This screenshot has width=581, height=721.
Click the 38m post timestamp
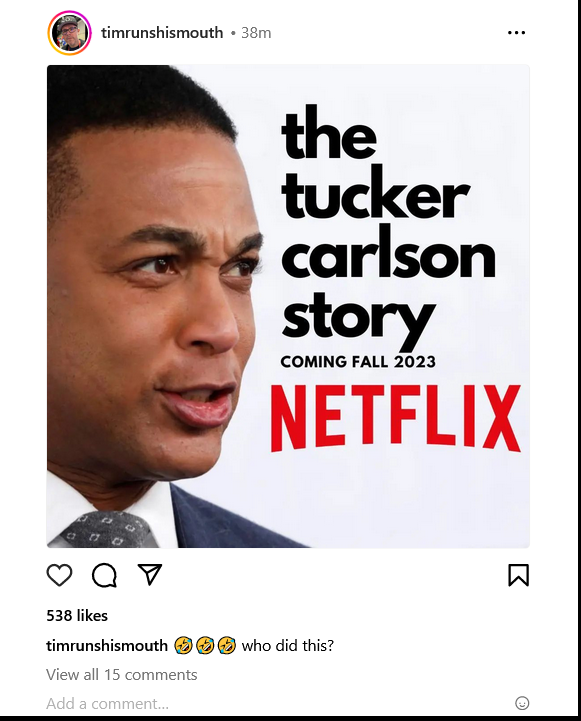(x=256, y=33)
